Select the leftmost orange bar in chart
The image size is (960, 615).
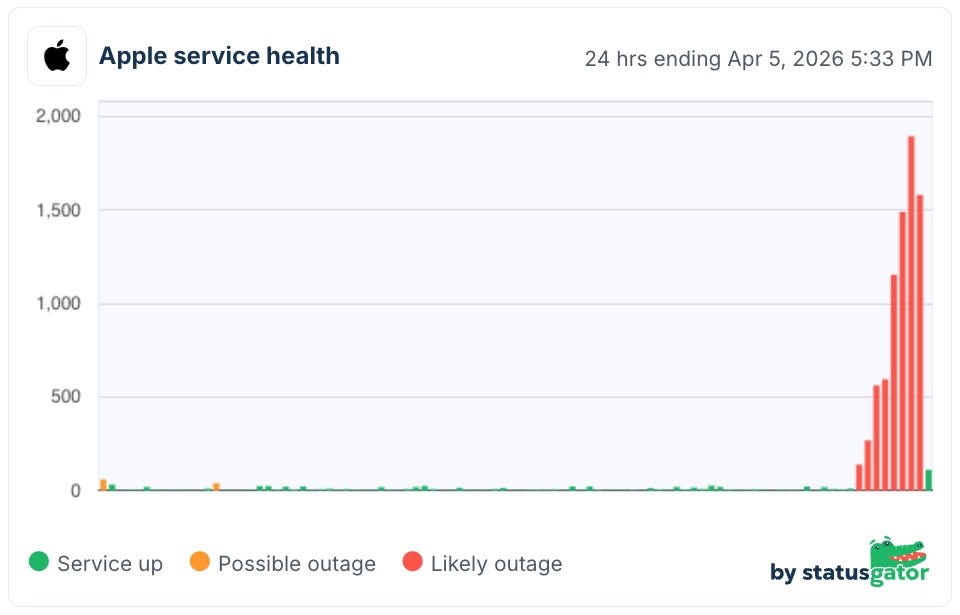point(103,485)
